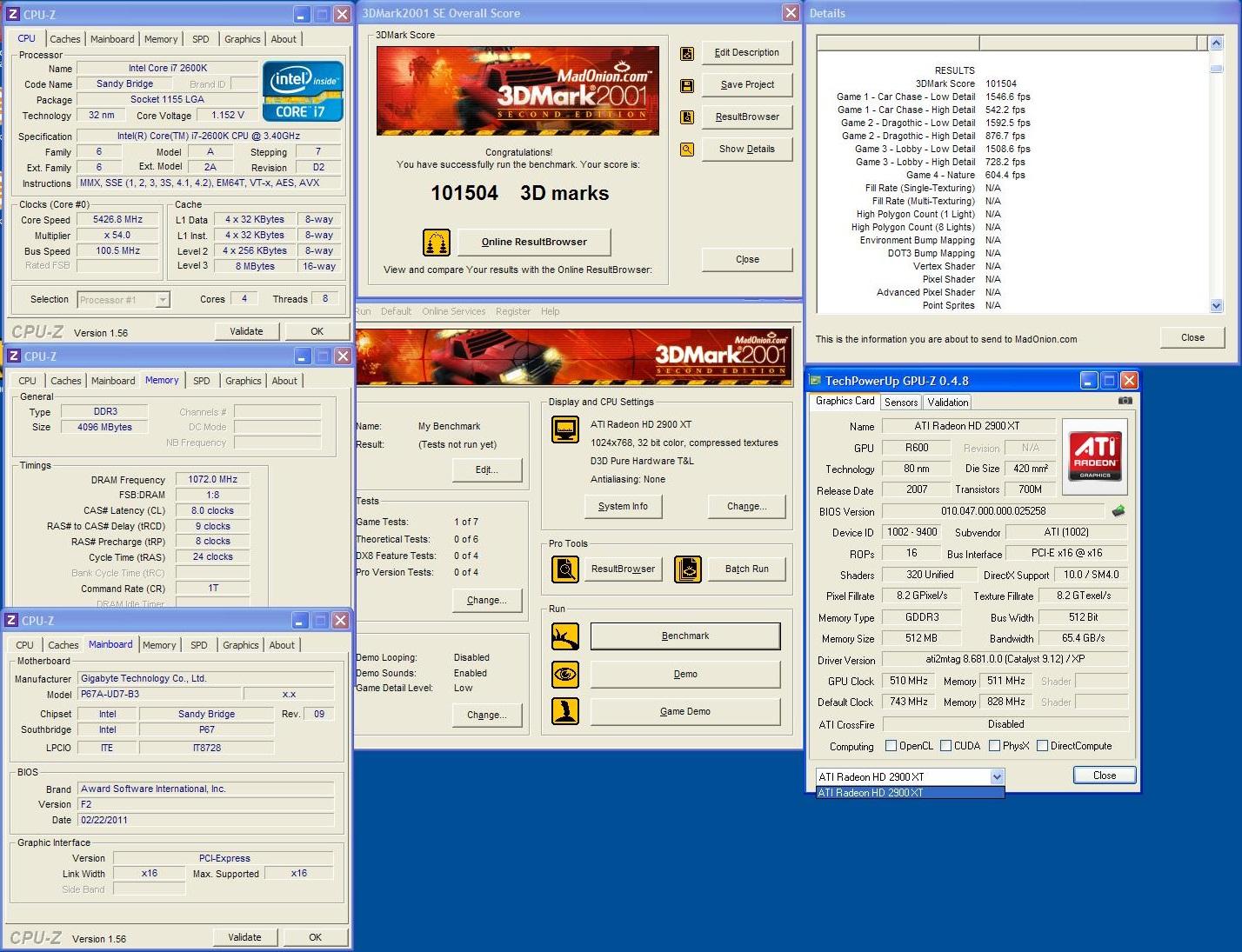
Task: Click the Game Demo button
Action: click(685, 711)
